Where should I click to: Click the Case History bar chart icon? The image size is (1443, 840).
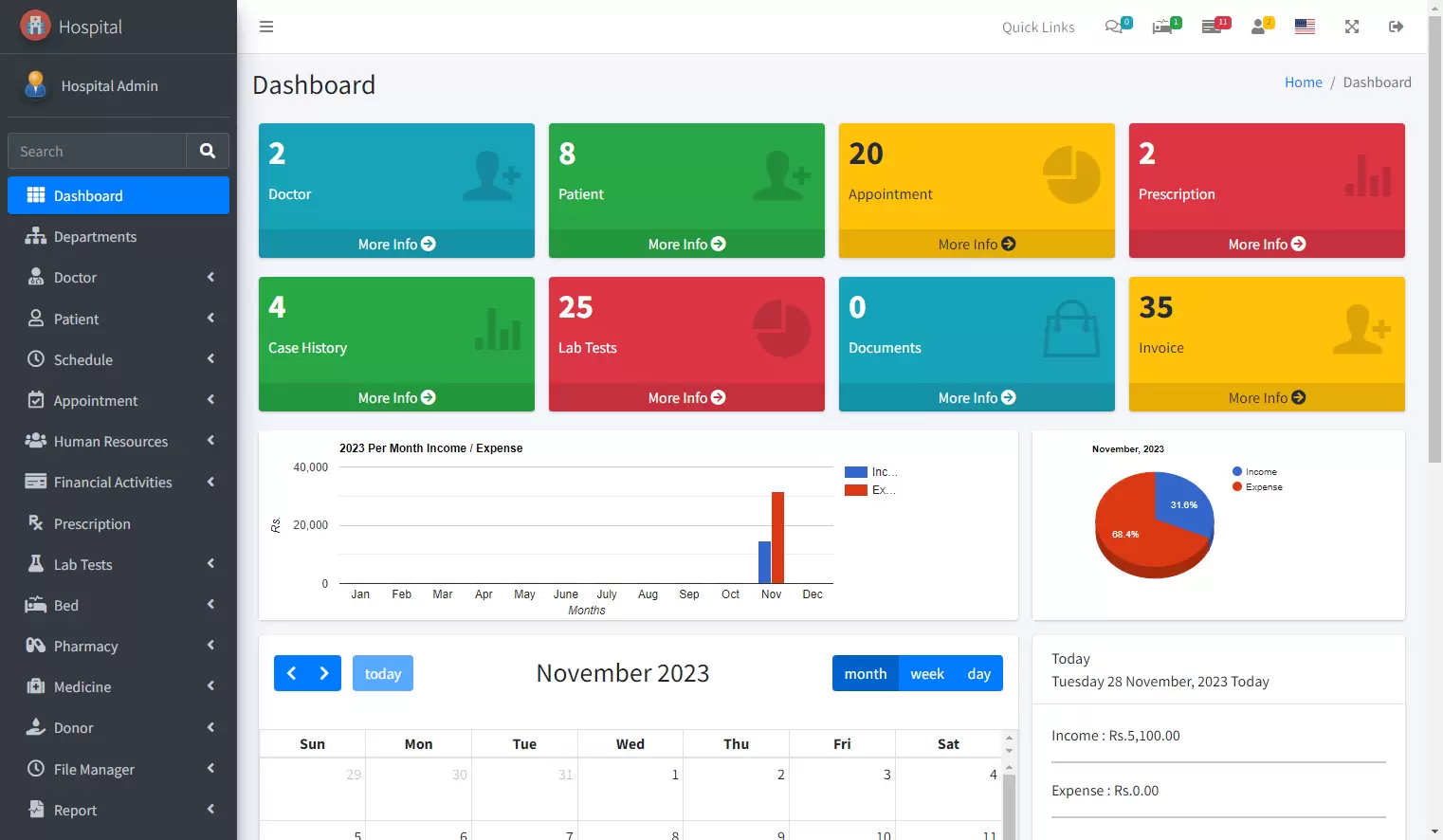point(498,329)
